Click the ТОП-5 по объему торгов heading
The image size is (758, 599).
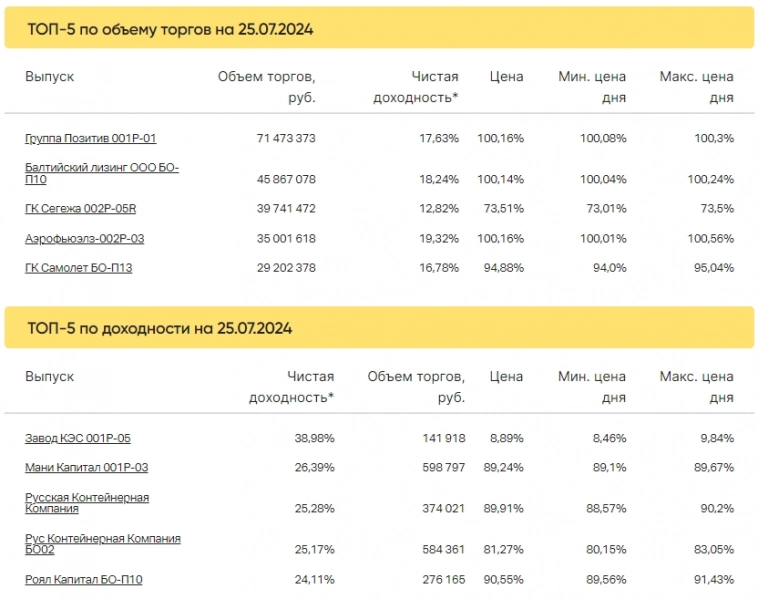tap(170, 29)
